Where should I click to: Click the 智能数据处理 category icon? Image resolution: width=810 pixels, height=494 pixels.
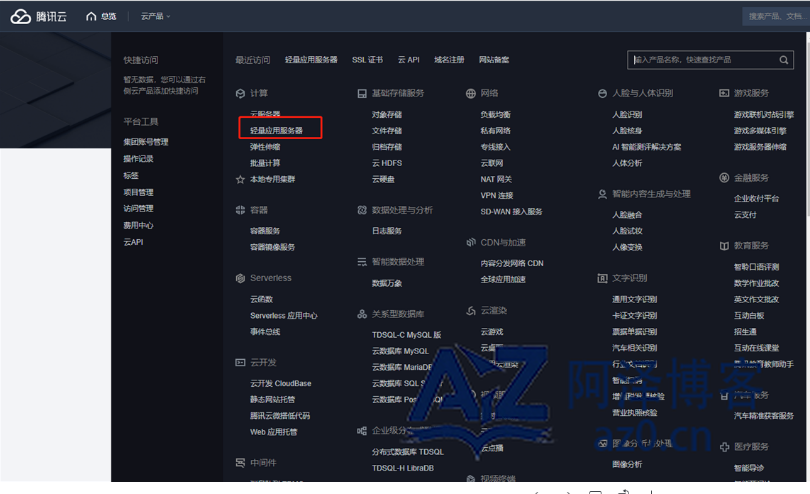(362, 262)
